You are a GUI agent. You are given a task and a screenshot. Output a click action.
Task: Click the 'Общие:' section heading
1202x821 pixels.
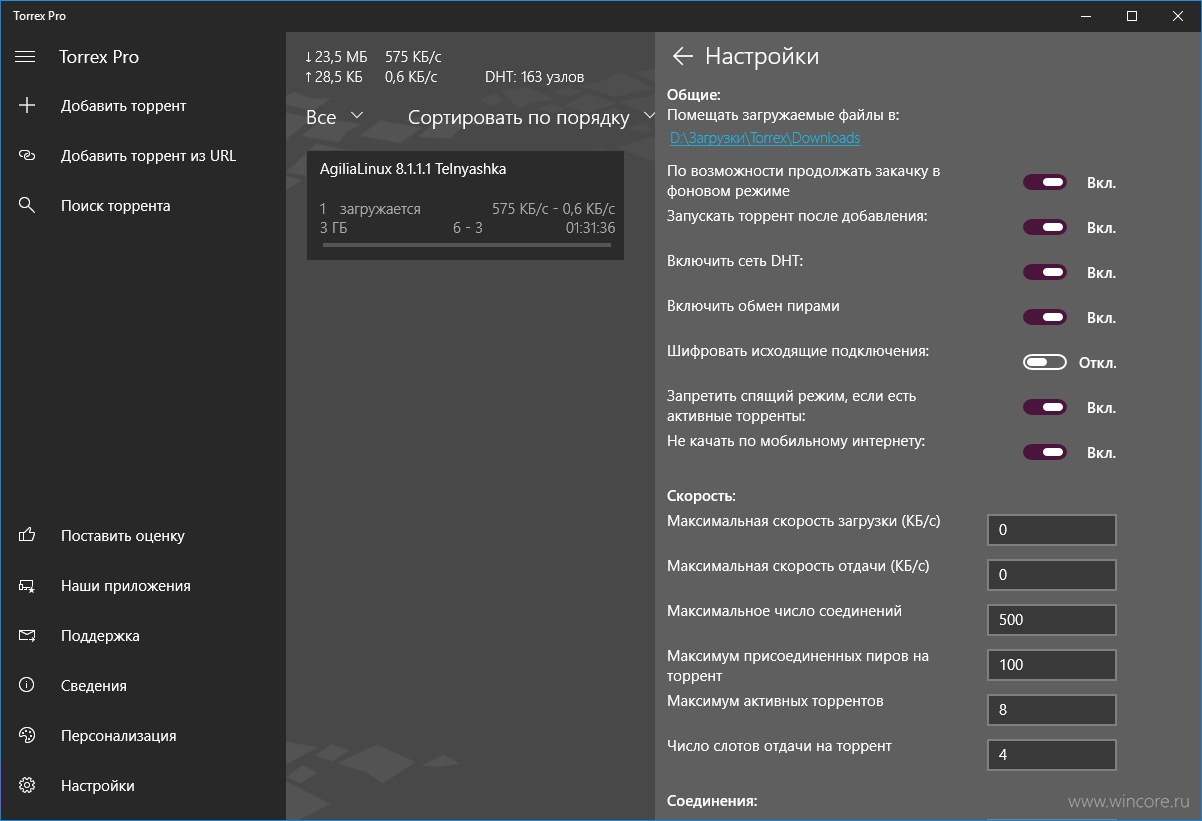[694, 95]
